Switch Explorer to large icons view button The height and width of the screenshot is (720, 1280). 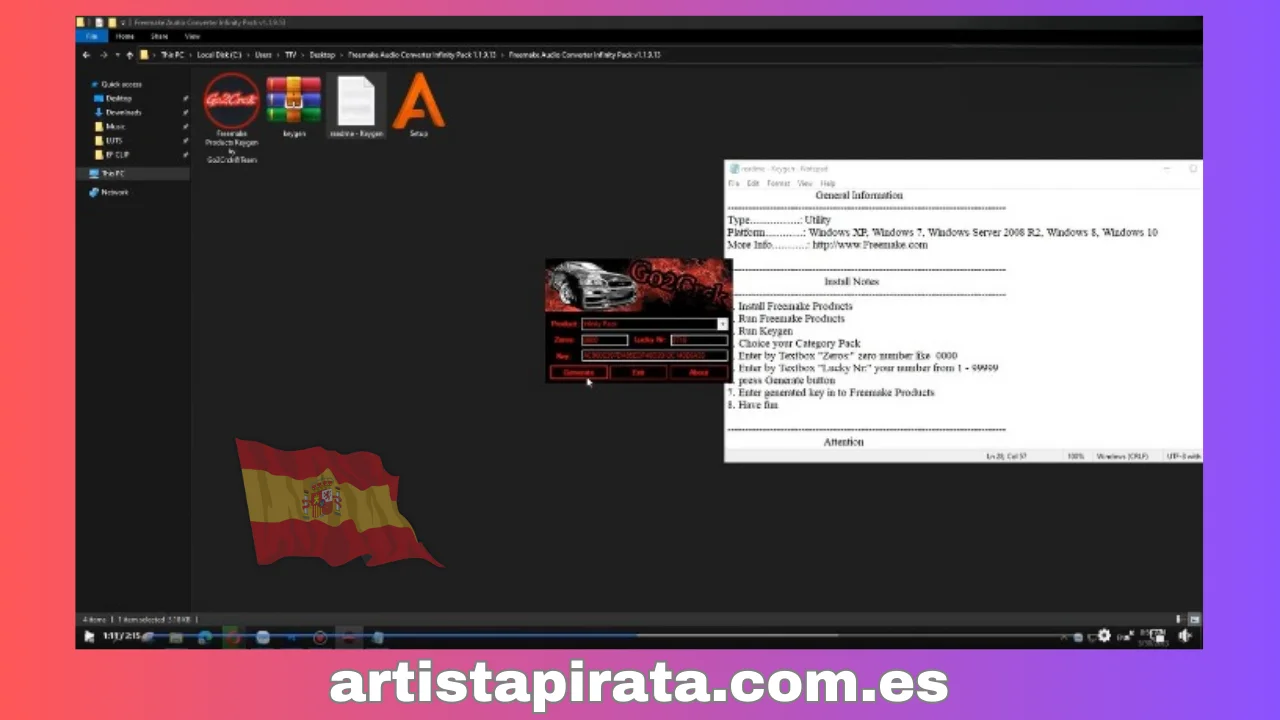pos(1194,620)
